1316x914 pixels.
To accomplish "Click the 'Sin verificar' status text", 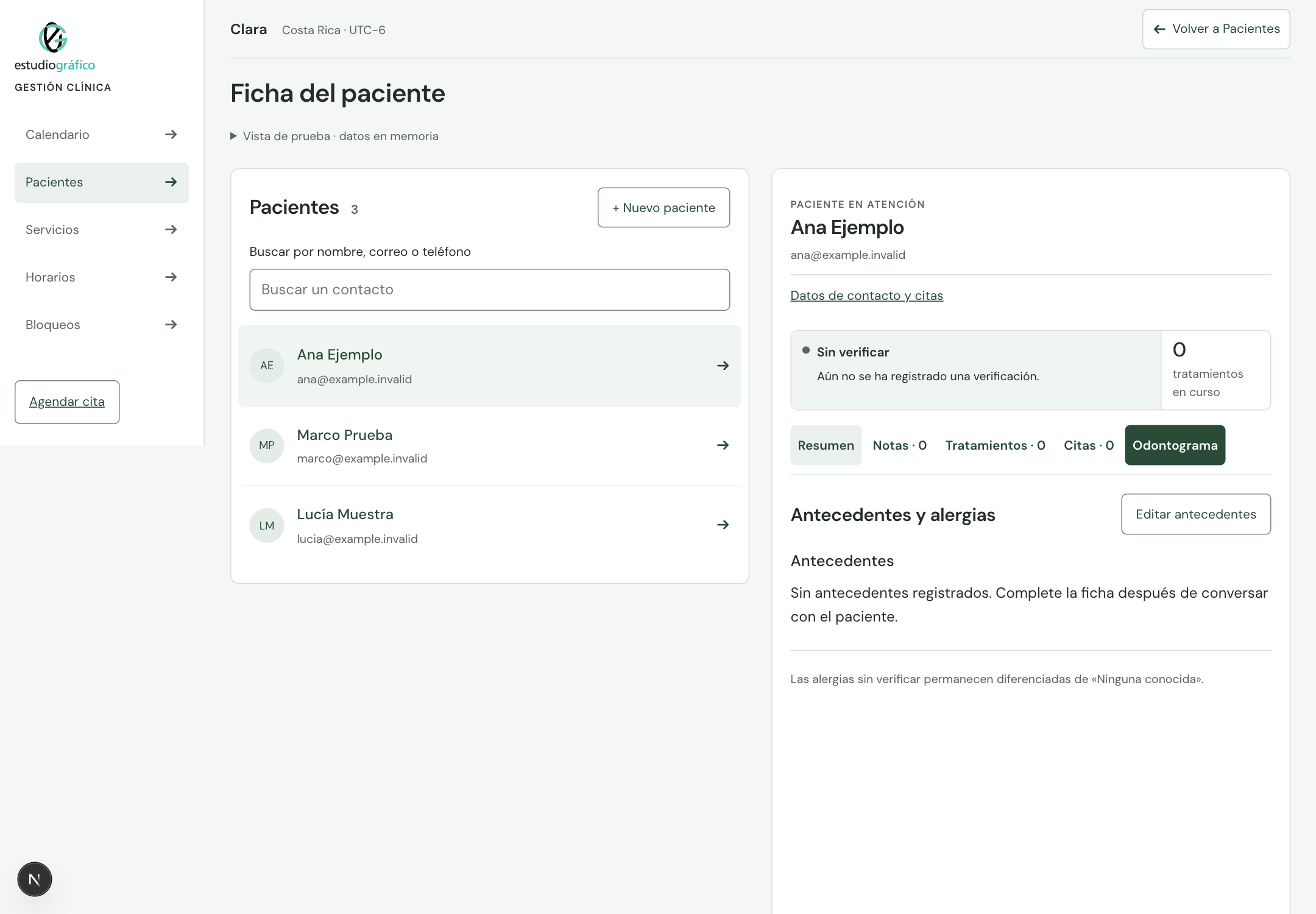I will pyautogui.click(x=853, y=352).
